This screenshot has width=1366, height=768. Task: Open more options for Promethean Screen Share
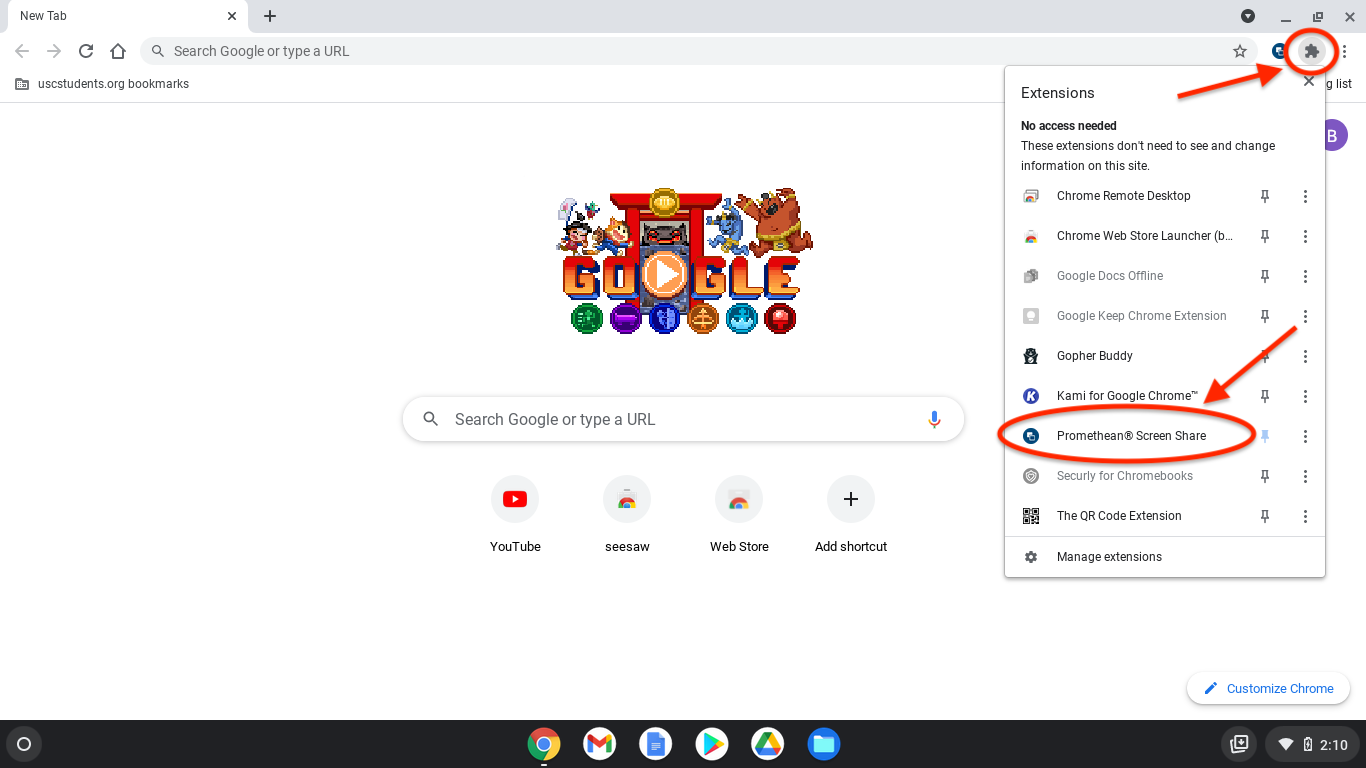[x=1305, y=436]
